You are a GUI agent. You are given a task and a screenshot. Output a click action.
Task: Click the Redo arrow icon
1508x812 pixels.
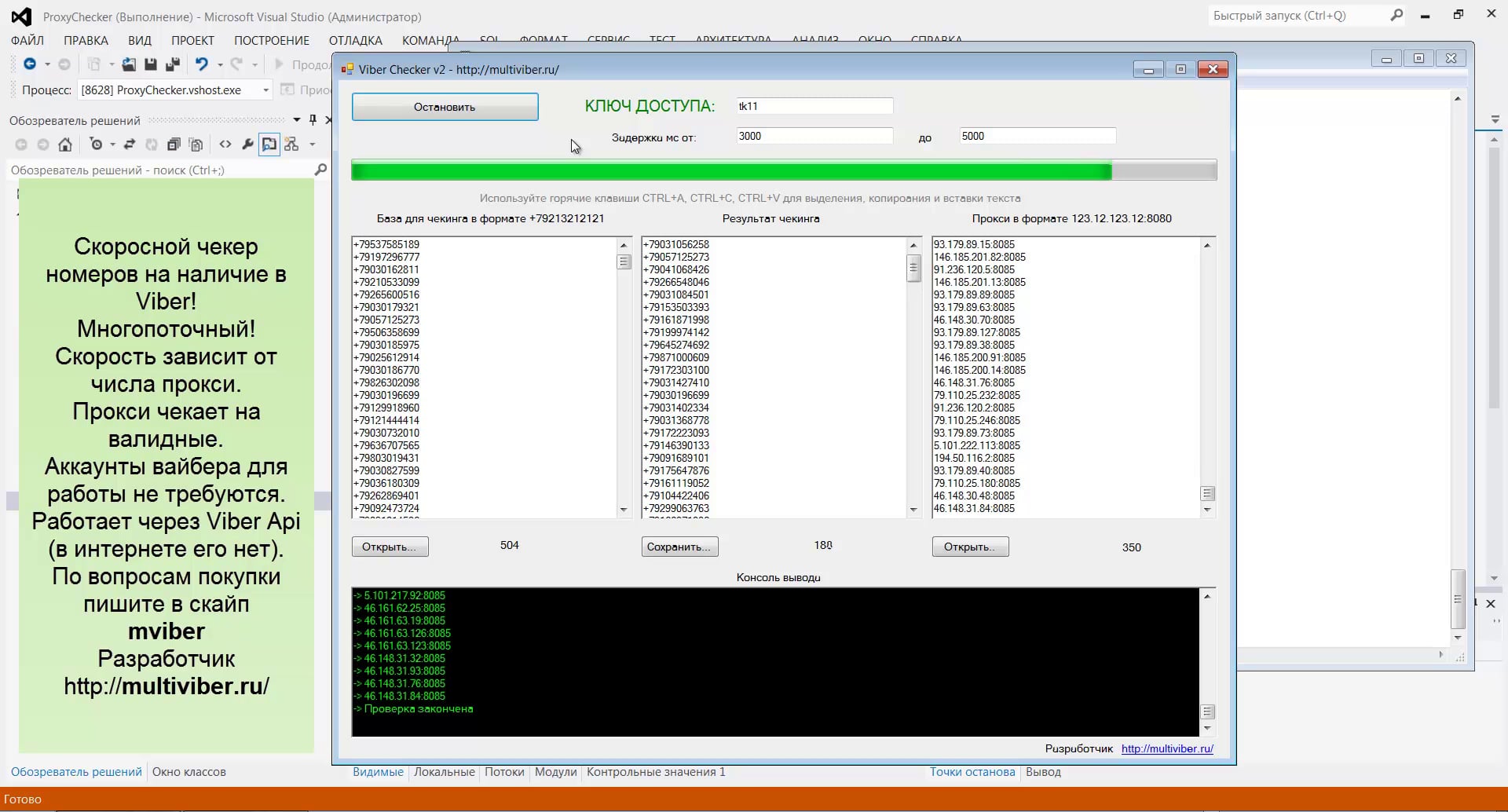[x=236, y=64]
